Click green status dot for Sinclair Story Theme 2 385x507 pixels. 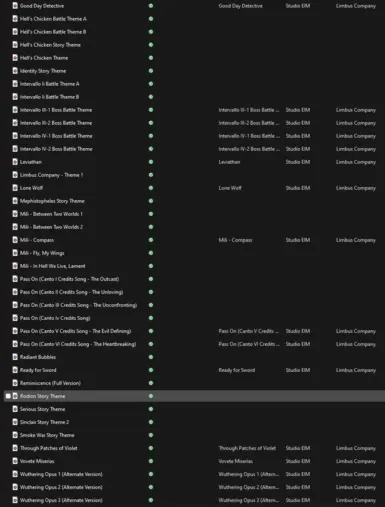[151, 422]
